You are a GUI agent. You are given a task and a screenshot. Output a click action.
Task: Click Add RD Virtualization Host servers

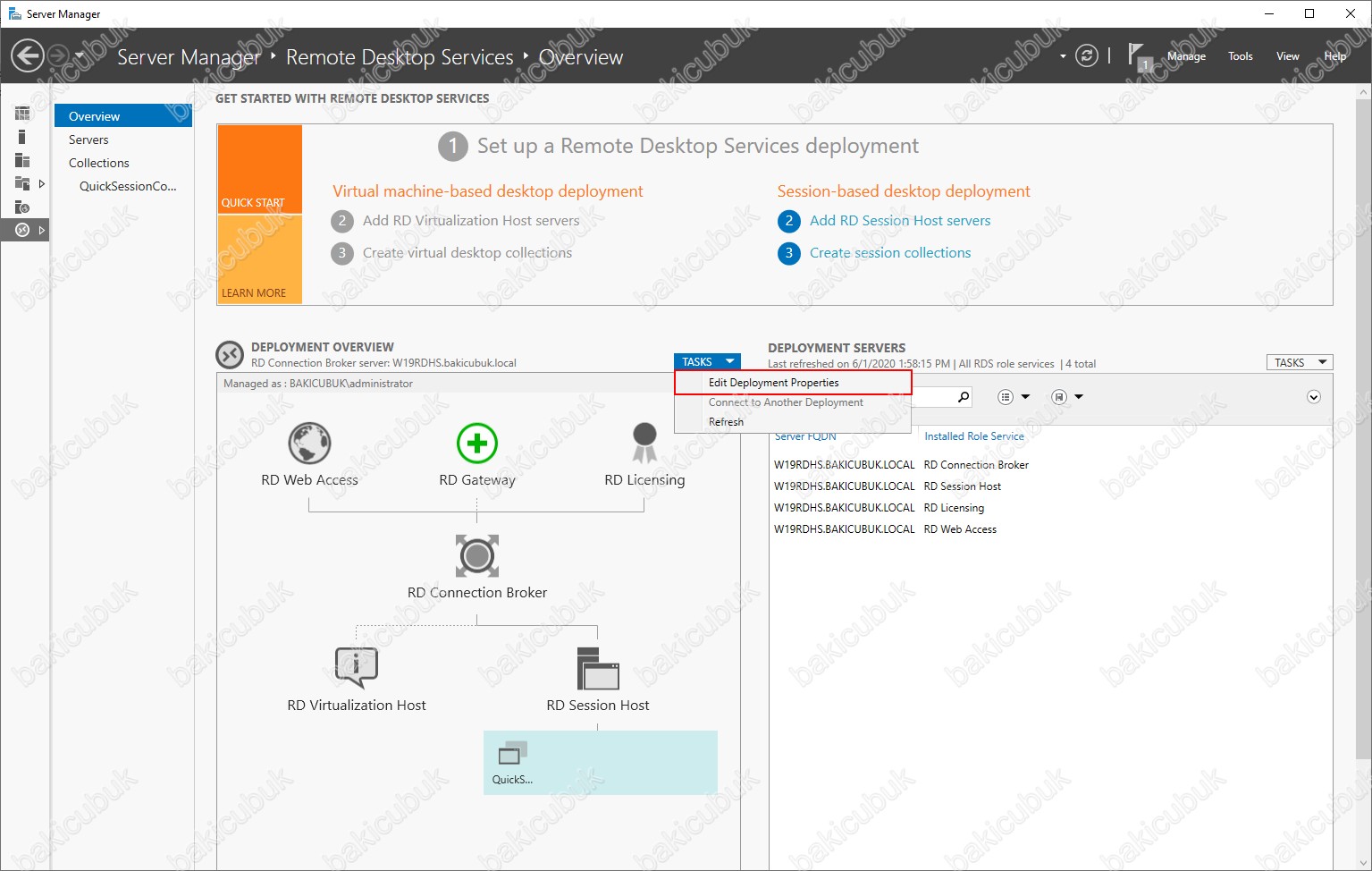(471, 220)
